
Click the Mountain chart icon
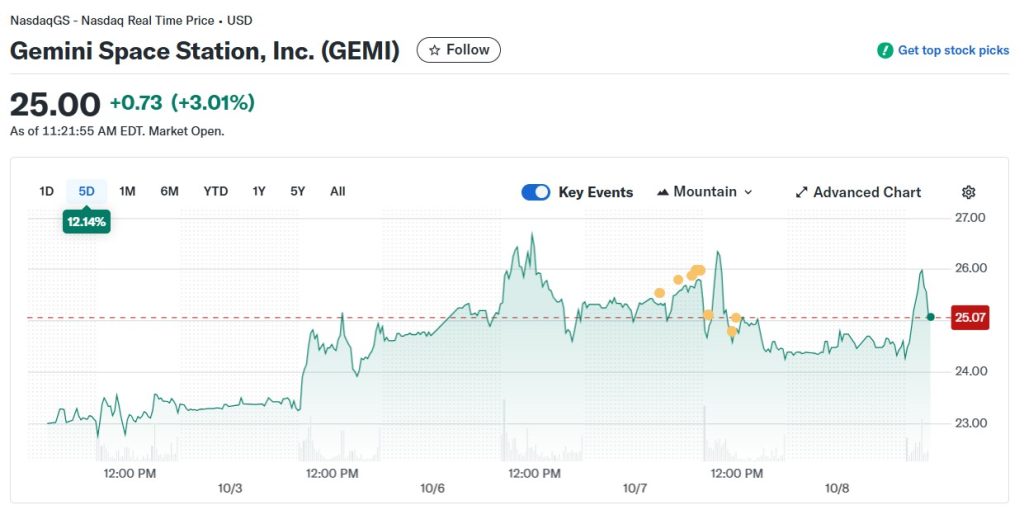[663, 192]
